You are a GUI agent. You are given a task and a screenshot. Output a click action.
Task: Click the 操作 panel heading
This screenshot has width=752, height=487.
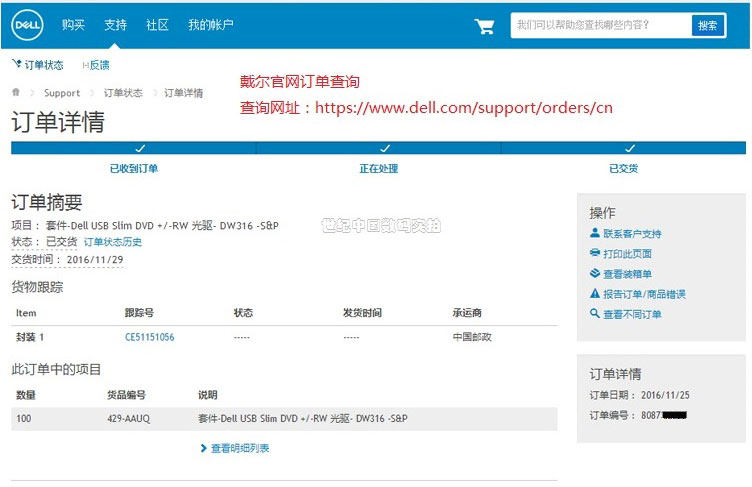(602, 213)
